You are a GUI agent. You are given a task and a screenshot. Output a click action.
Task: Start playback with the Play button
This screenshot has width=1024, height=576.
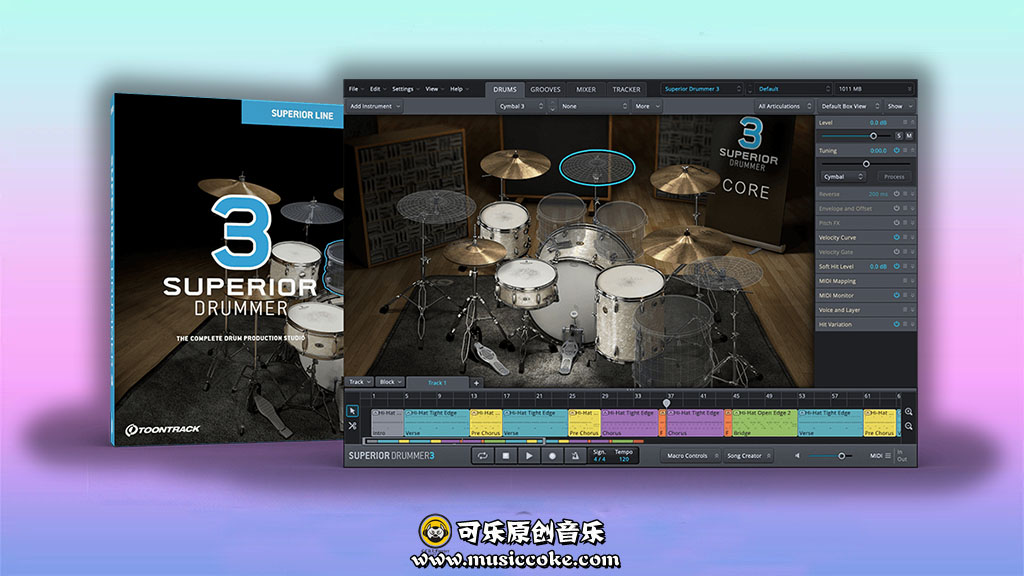pyautogui.click(x=529, y=456)
